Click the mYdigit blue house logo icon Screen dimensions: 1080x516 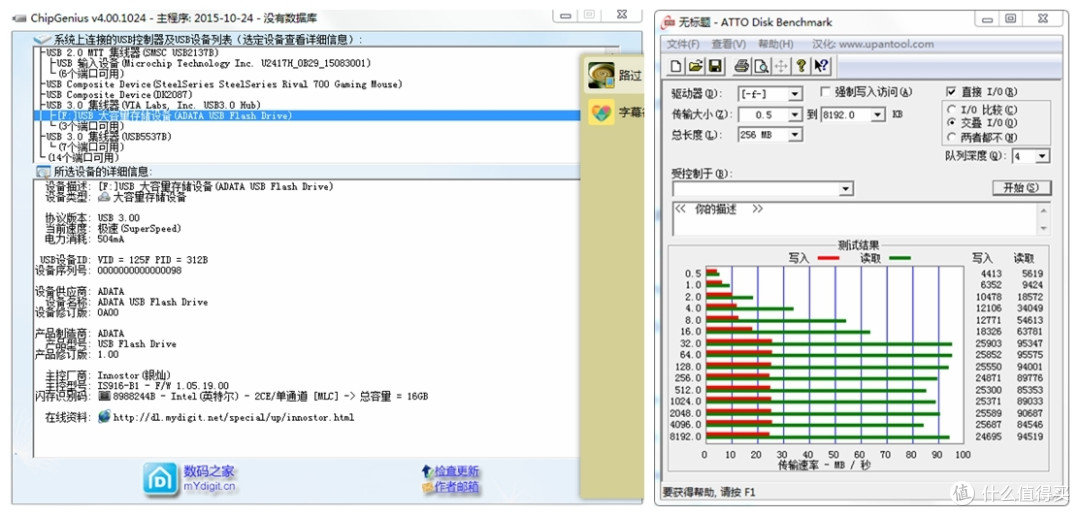(160, 479)
